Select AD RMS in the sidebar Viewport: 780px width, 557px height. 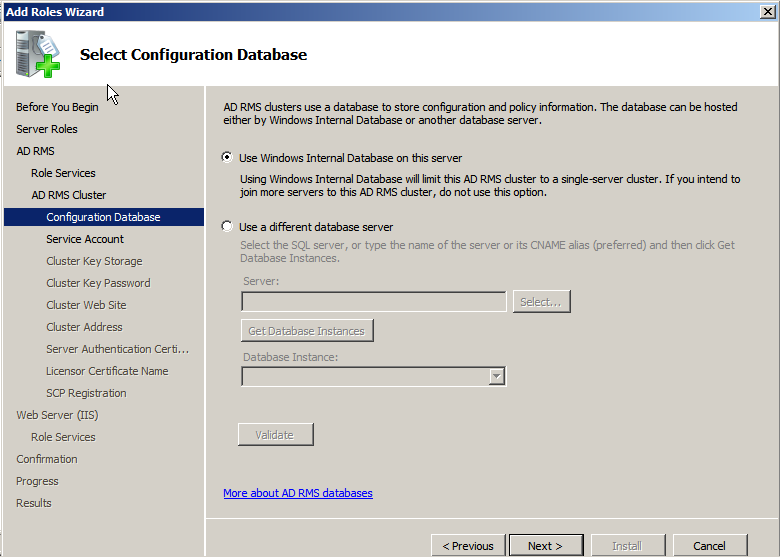[x=35, y=151]
